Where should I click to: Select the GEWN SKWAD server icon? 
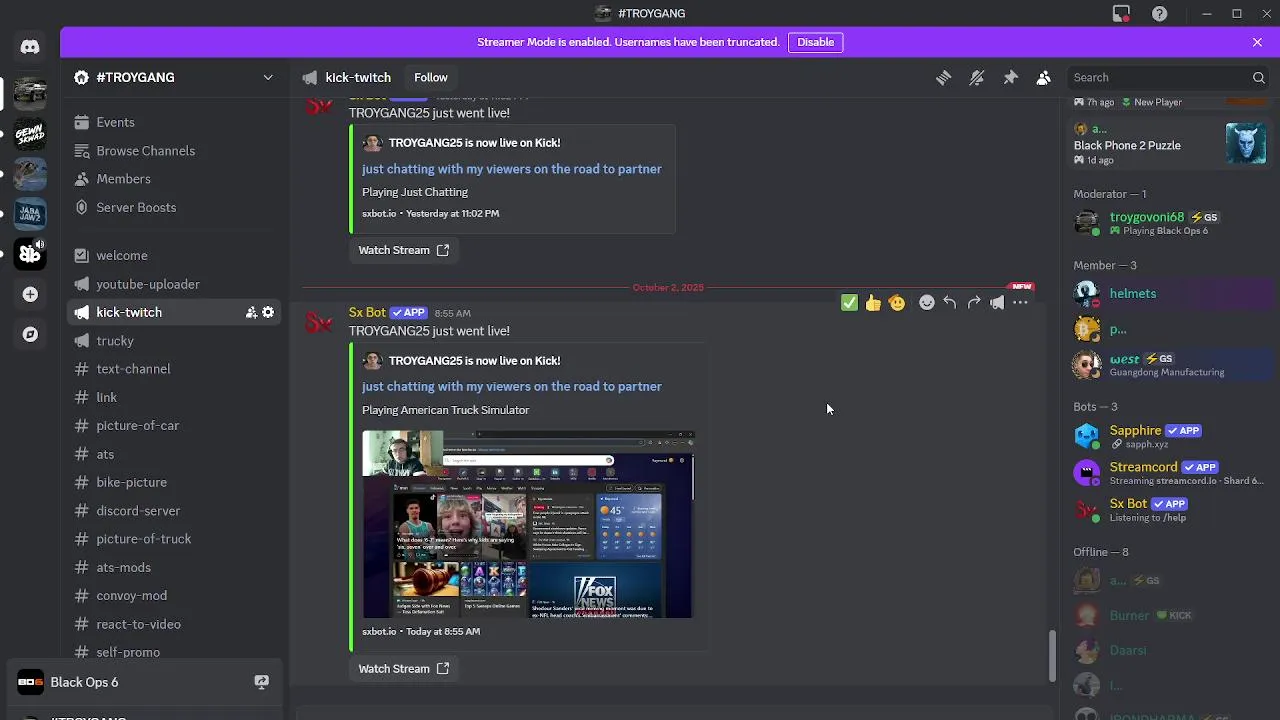coord(30,133)
